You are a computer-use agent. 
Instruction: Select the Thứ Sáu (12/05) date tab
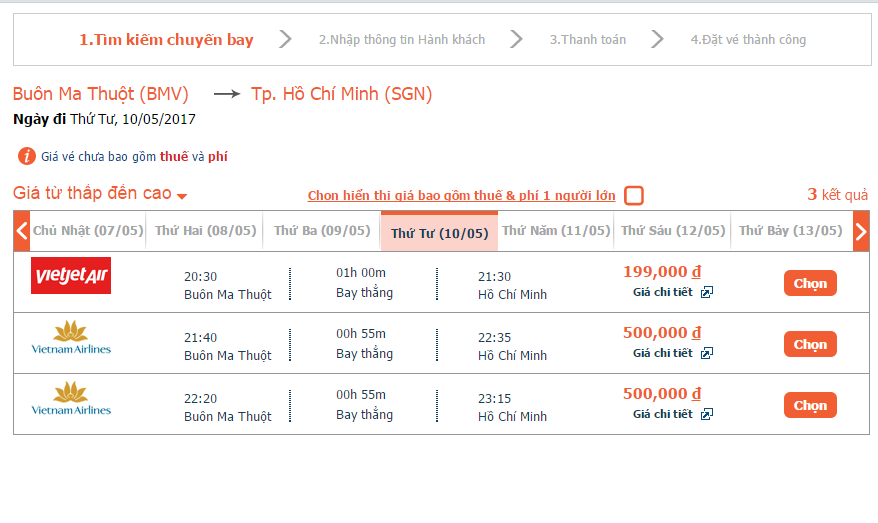coord(672,231)
